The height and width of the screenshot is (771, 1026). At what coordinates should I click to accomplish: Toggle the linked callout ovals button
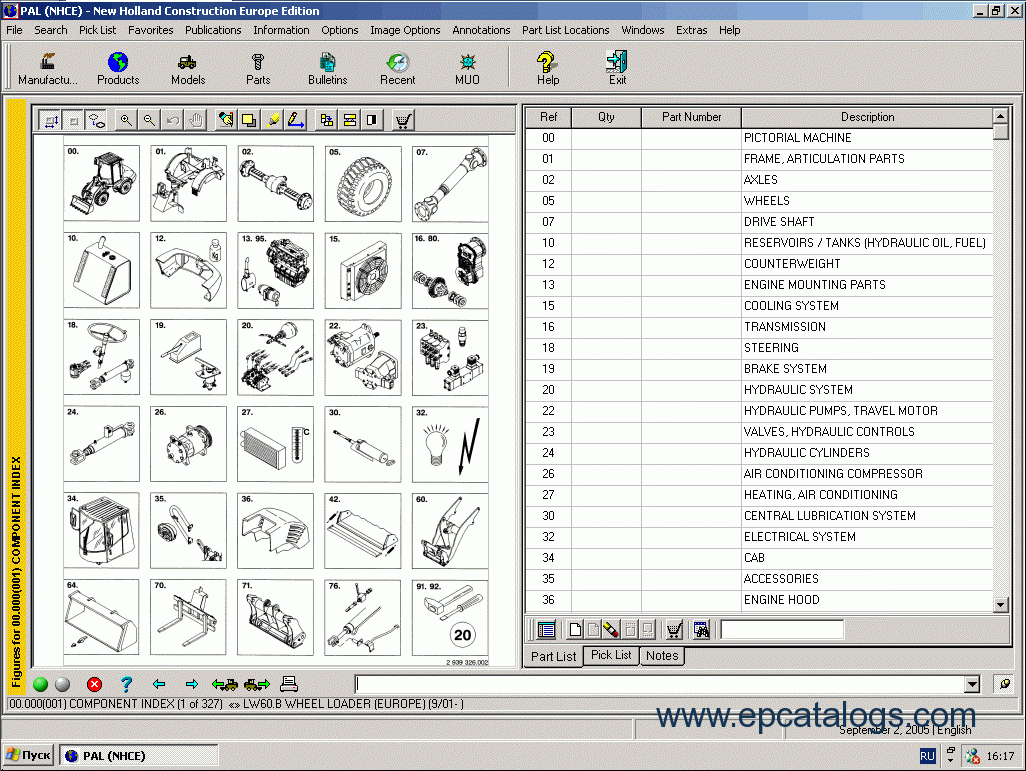click(97, 120)
